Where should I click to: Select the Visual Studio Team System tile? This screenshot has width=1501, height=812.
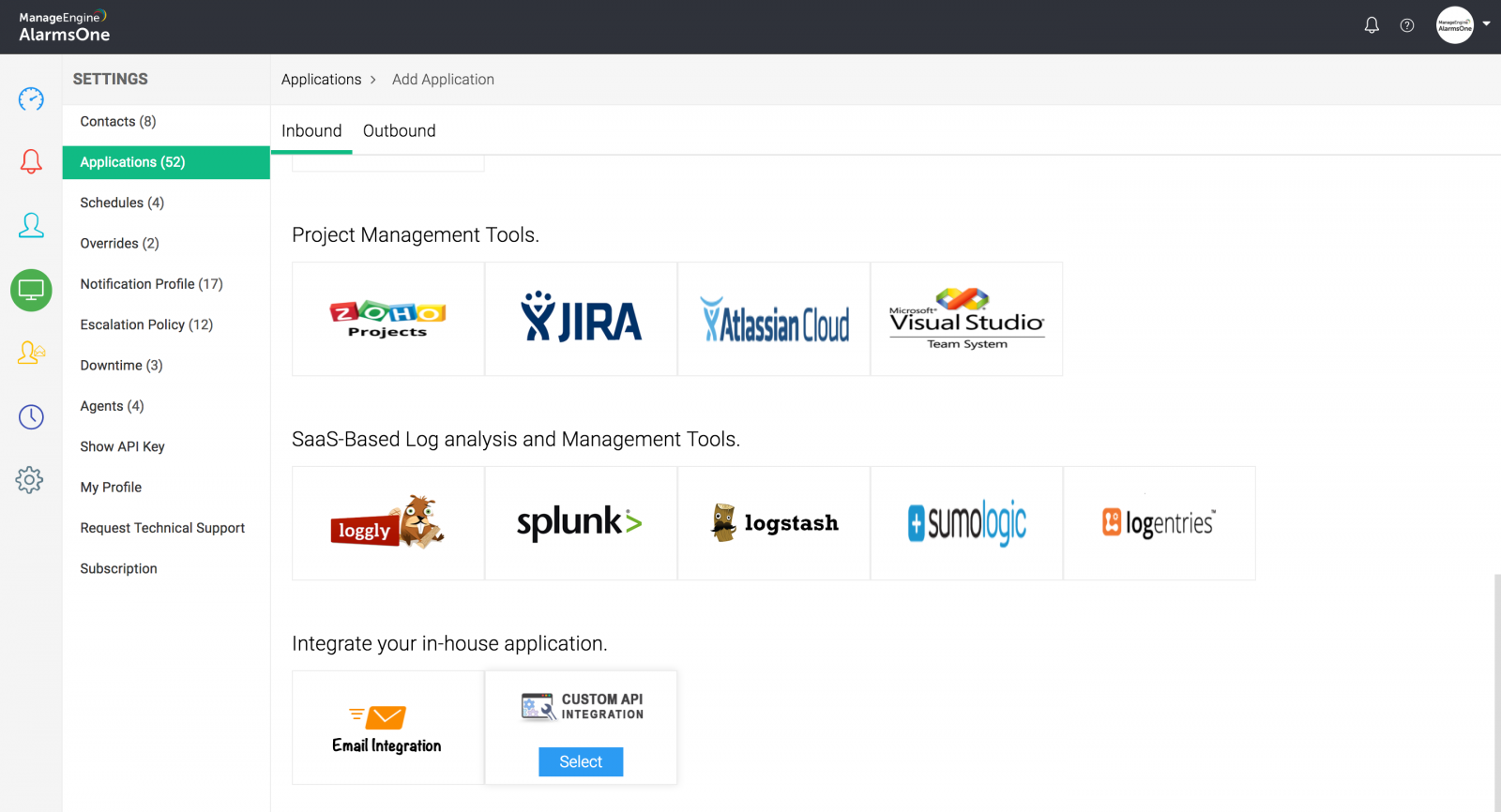point(967,319)
